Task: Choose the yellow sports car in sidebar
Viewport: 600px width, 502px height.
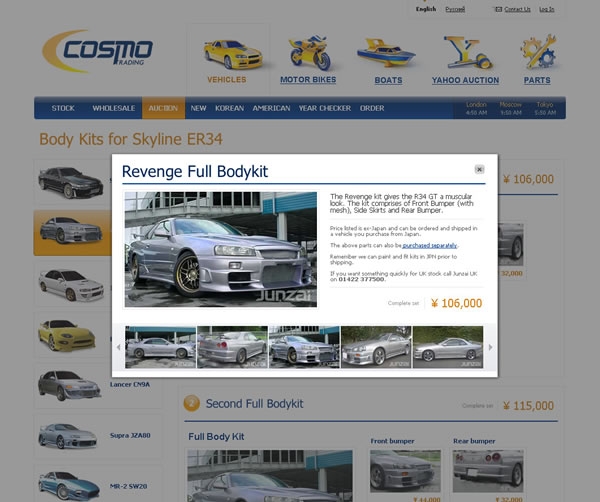Action: pos(67,335)
